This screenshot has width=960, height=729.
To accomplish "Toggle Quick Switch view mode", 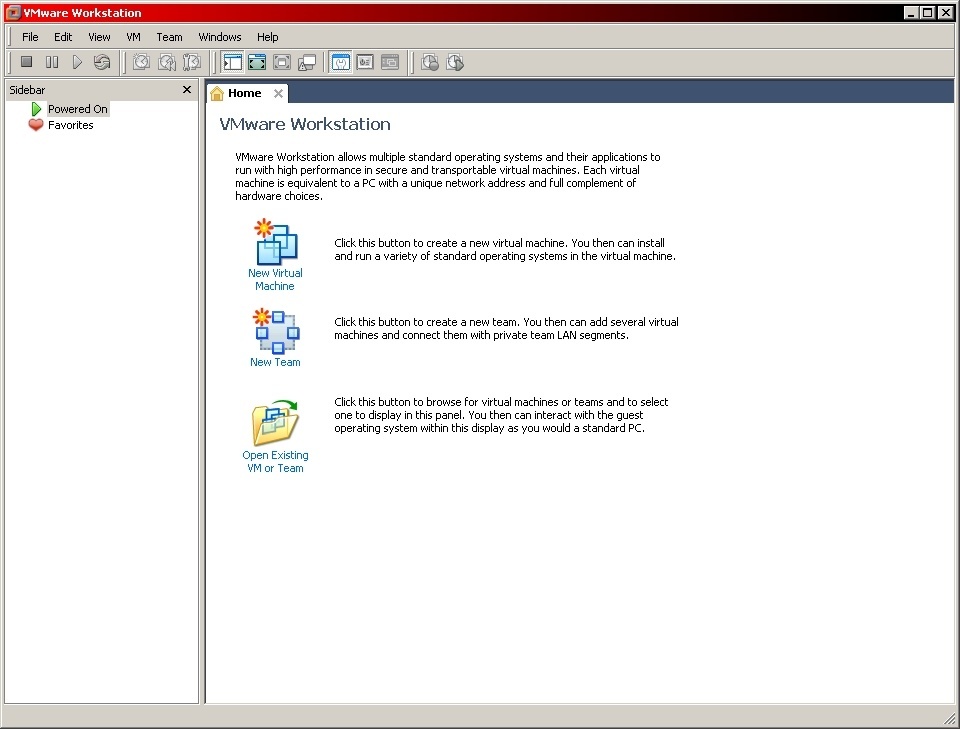I will click(x=281, y=61).
